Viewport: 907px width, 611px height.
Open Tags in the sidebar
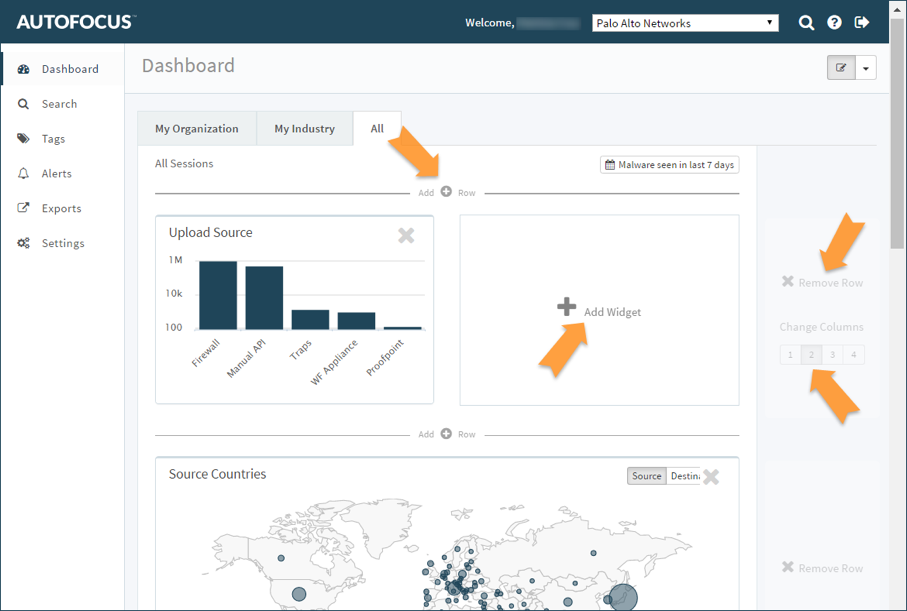(62, 138)
